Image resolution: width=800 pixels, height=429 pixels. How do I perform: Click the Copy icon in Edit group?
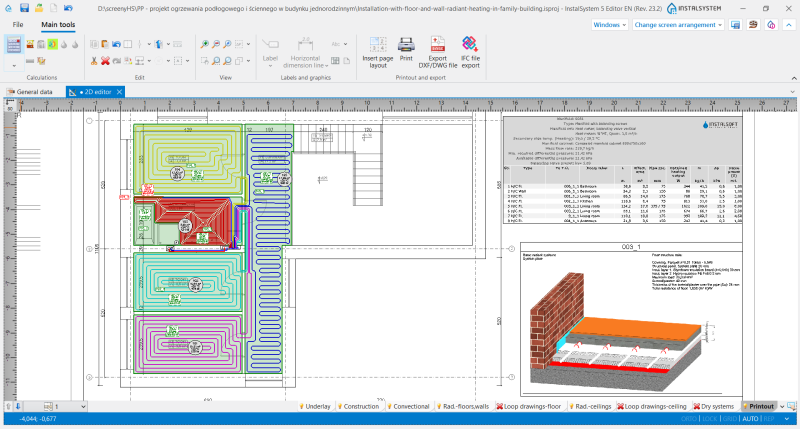(x=94, y=44)
